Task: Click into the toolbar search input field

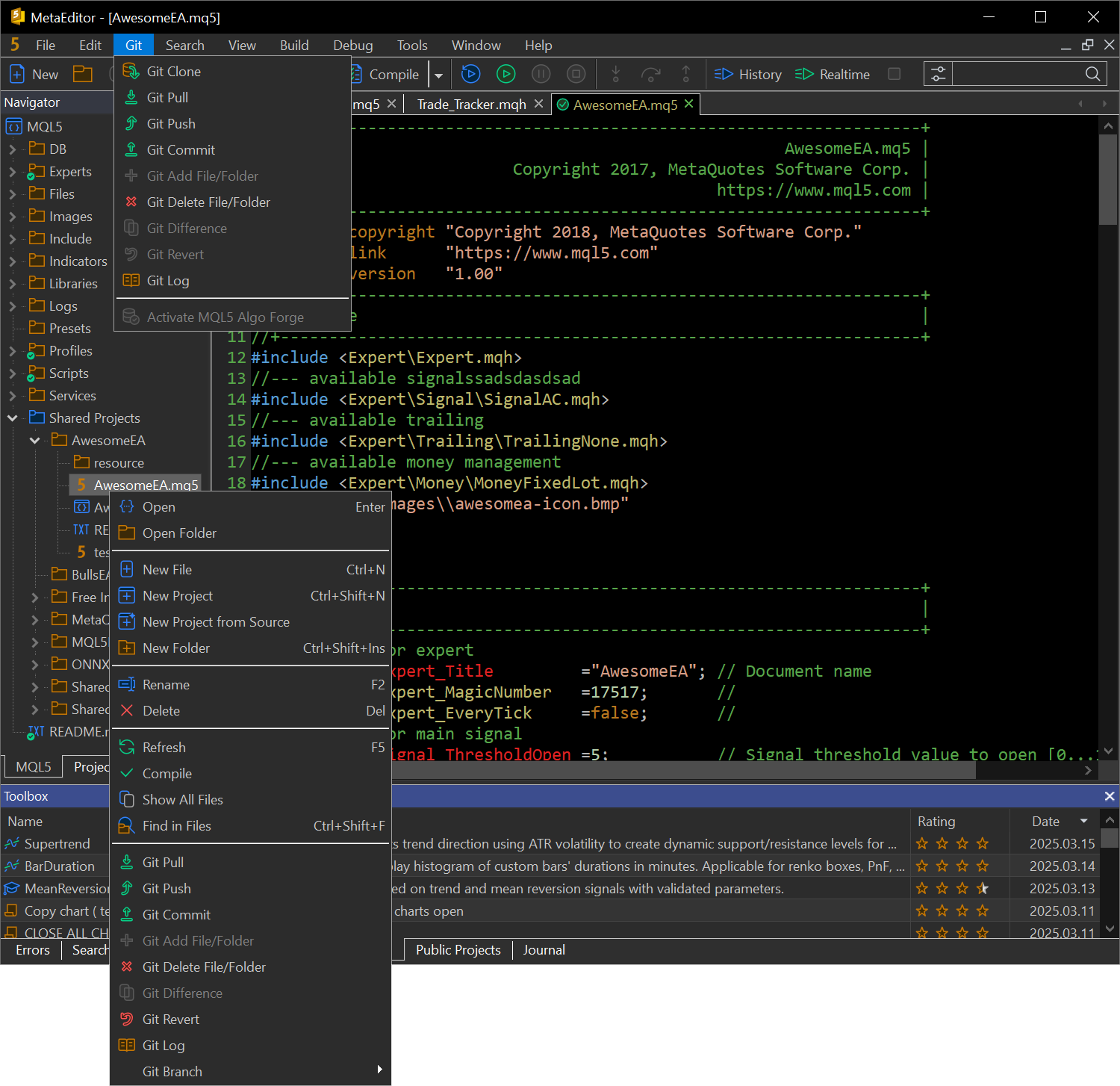Action: tap(1015, 74)
